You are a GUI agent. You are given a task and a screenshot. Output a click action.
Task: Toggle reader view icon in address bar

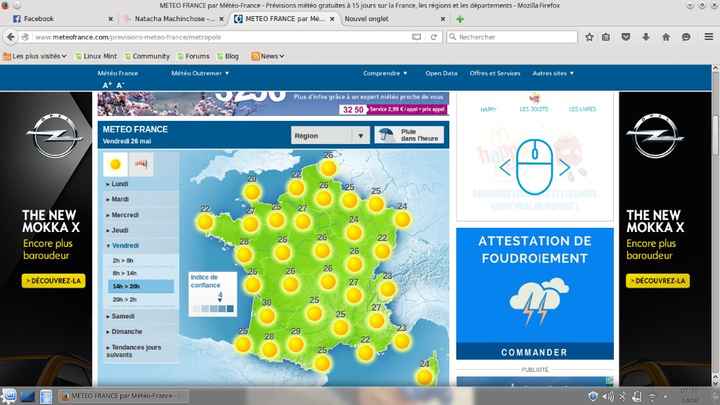[x=416, y=37]
